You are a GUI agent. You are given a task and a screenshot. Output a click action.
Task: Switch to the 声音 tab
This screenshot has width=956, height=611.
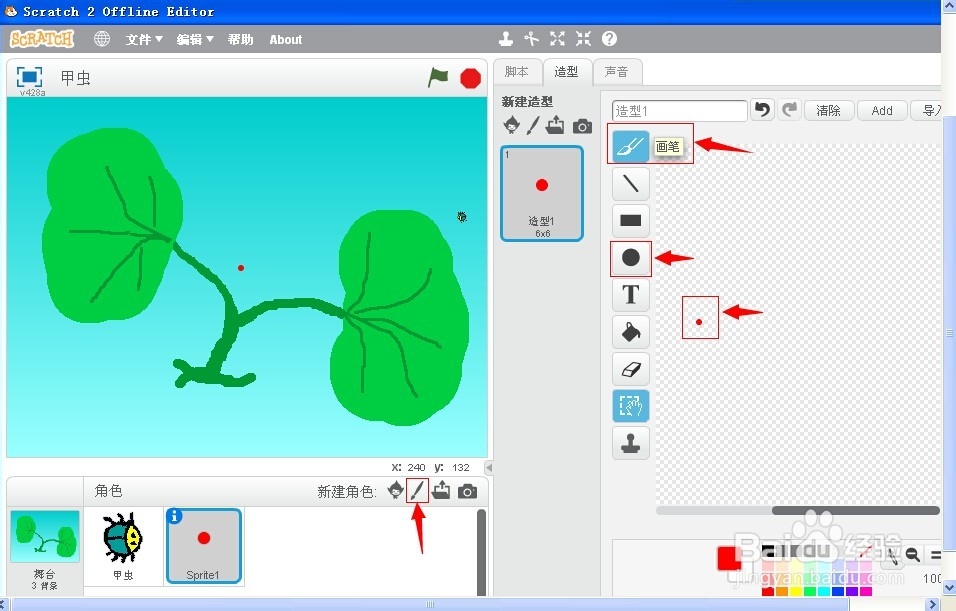tap(616, 72)
